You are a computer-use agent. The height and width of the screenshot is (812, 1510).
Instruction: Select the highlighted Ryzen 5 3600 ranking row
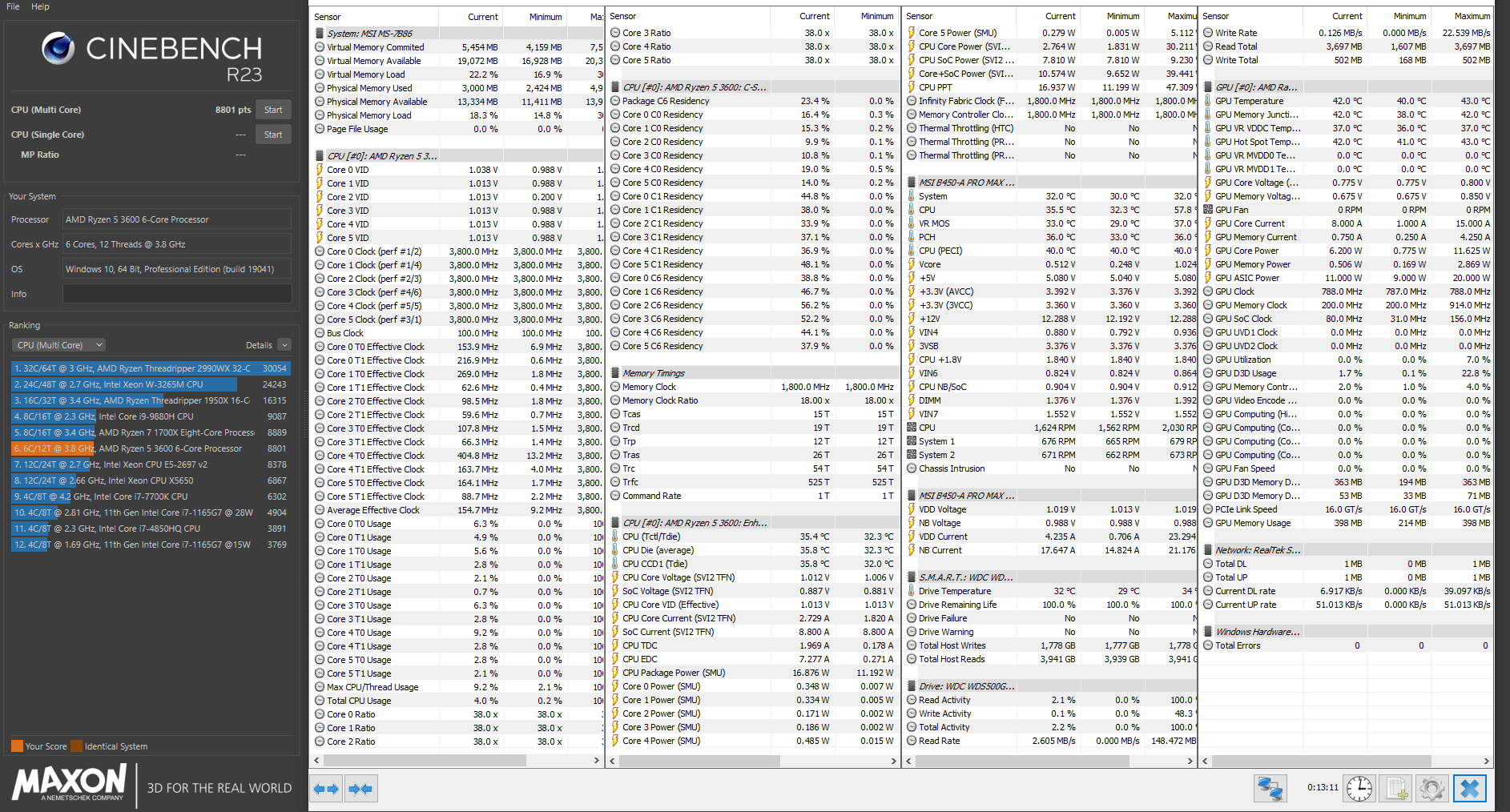(x=151, y=448)
